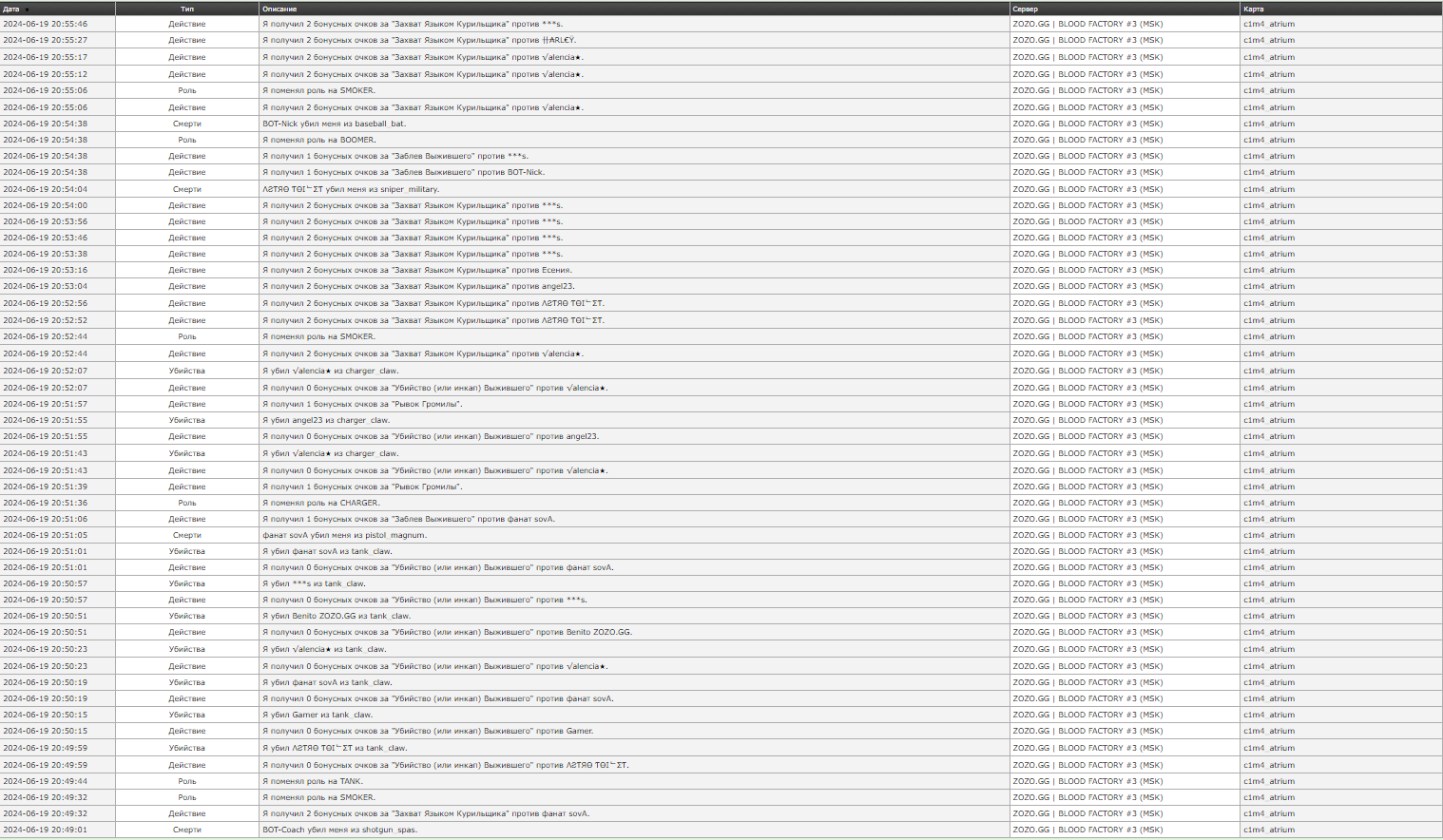Select the angel23 charger_claw kill entry
This screenshot has width=1443, height=840.
326,420
